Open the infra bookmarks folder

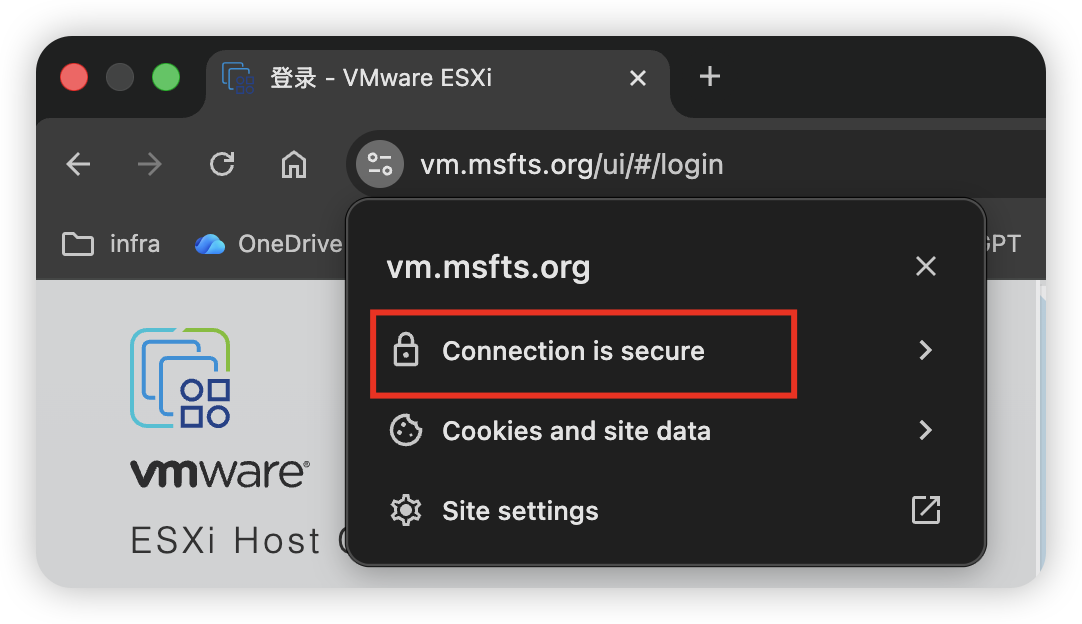(111, 243)
